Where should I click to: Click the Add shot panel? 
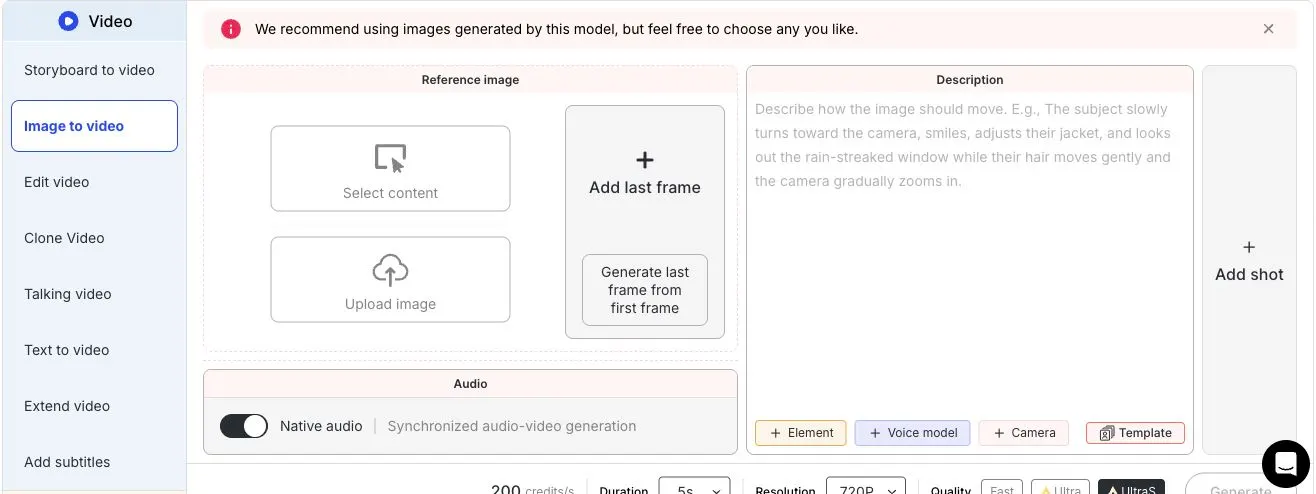1249,260
